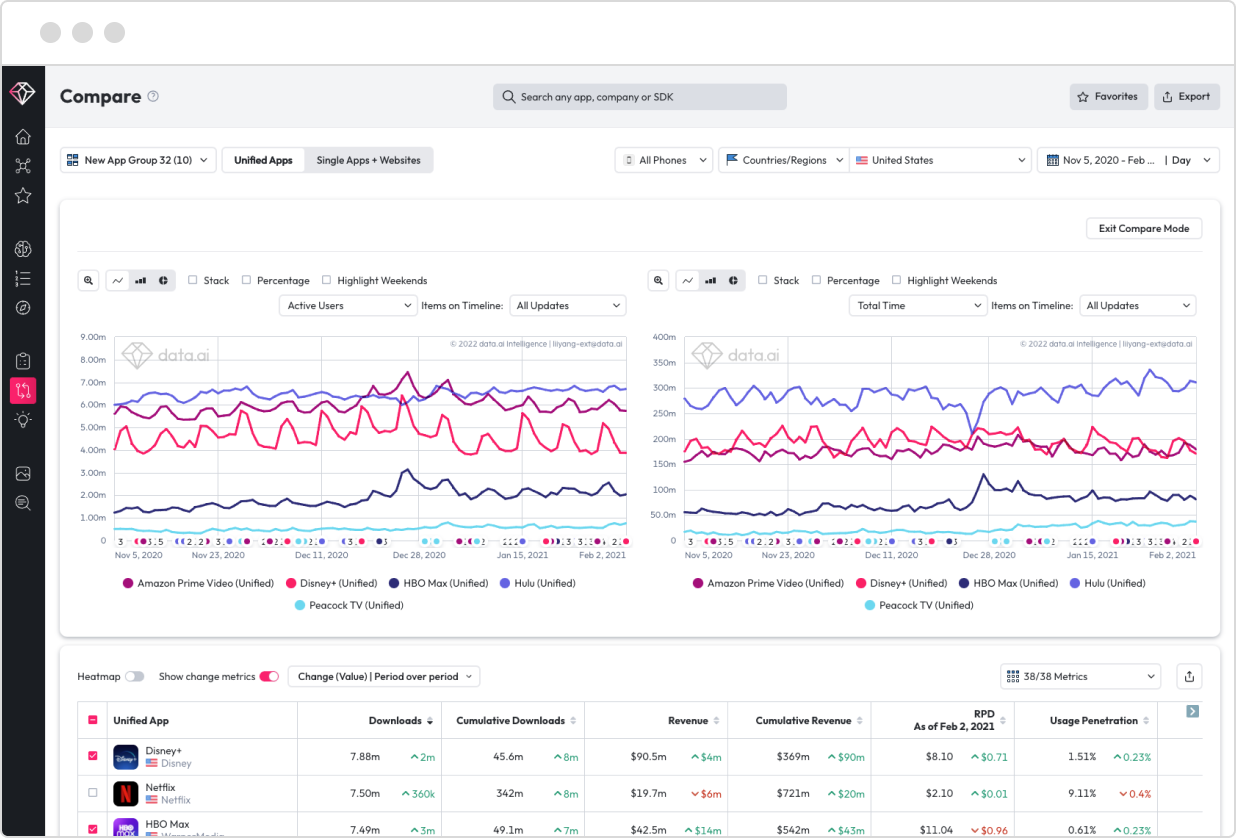
Task: Click the zoom magnifier on the Total Time chart
Action: pyautogui.click(x=659, y=281)
